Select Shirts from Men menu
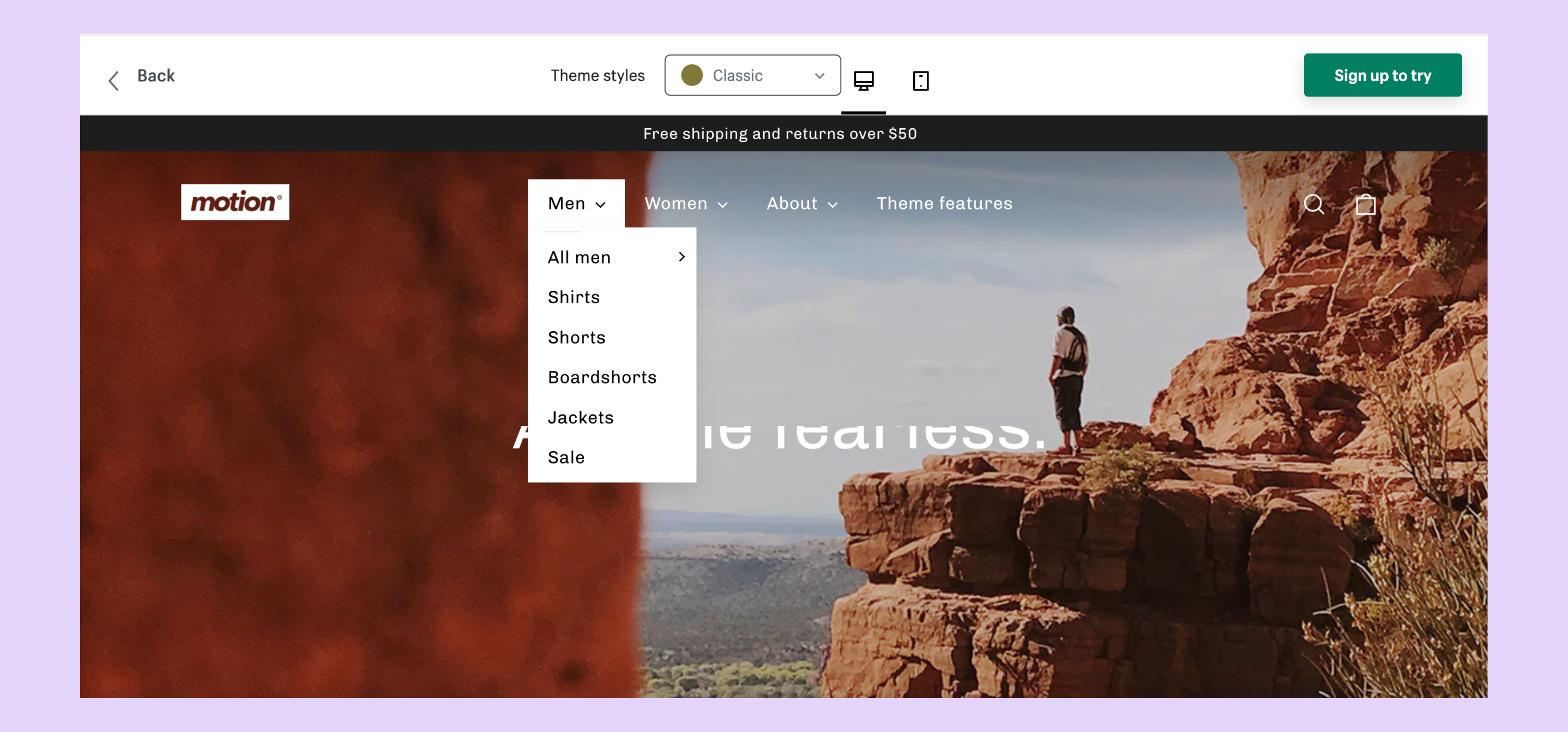This screenshot has width=1568, height=732. (x=574, y=297)
